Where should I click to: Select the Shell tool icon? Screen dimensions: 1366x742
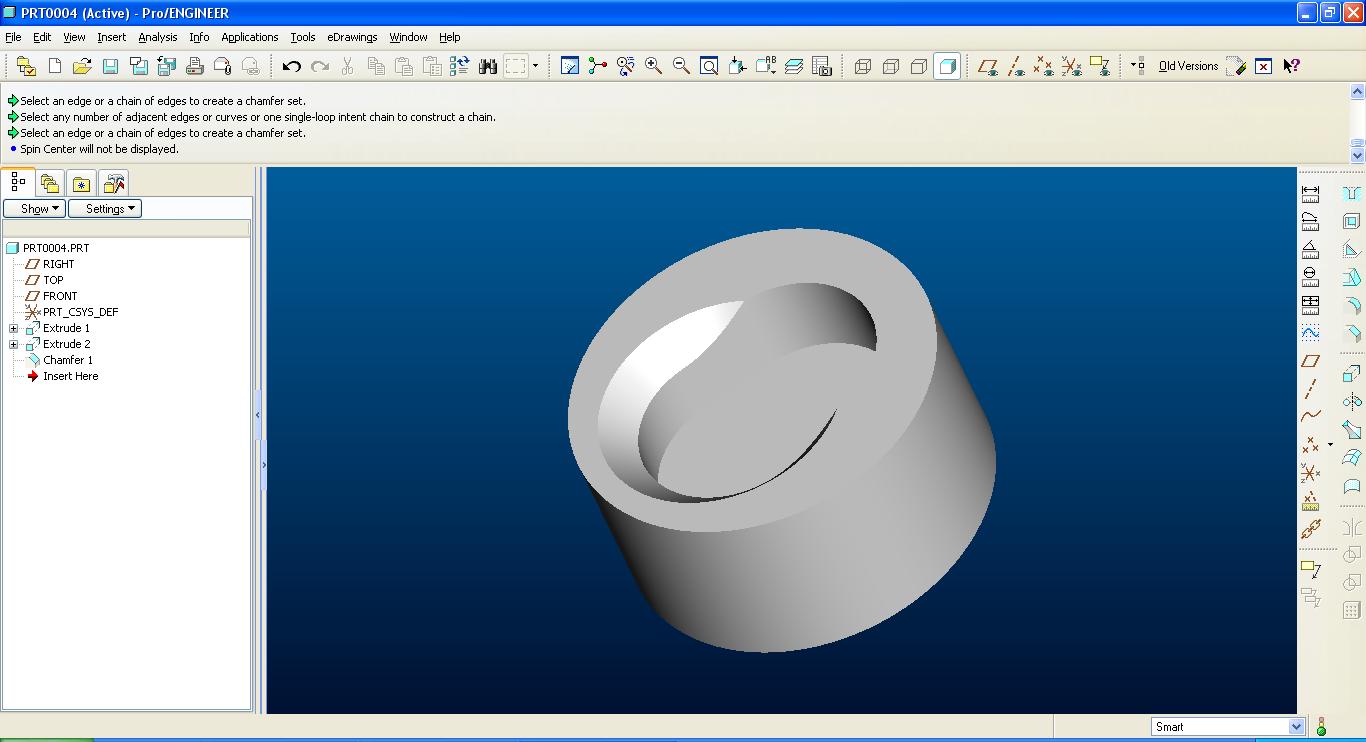click(1352, 221)
